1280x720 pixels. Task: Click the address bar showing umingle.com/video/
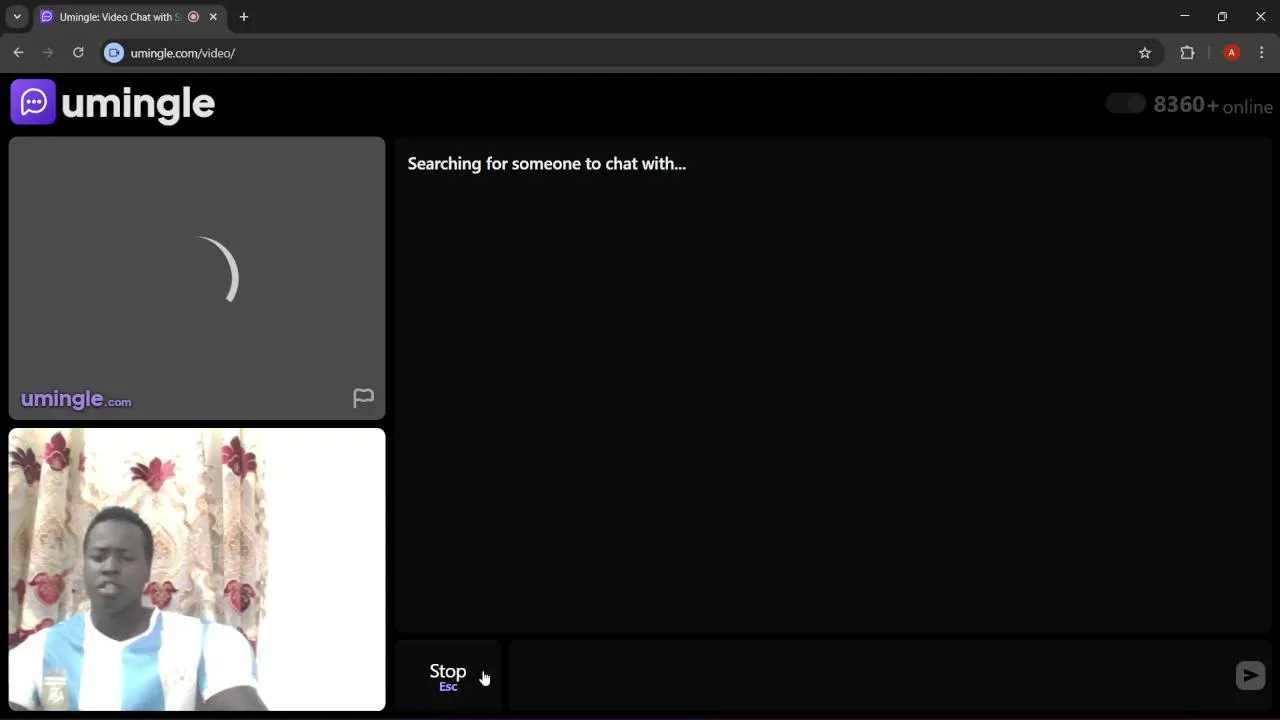(630, 53)
